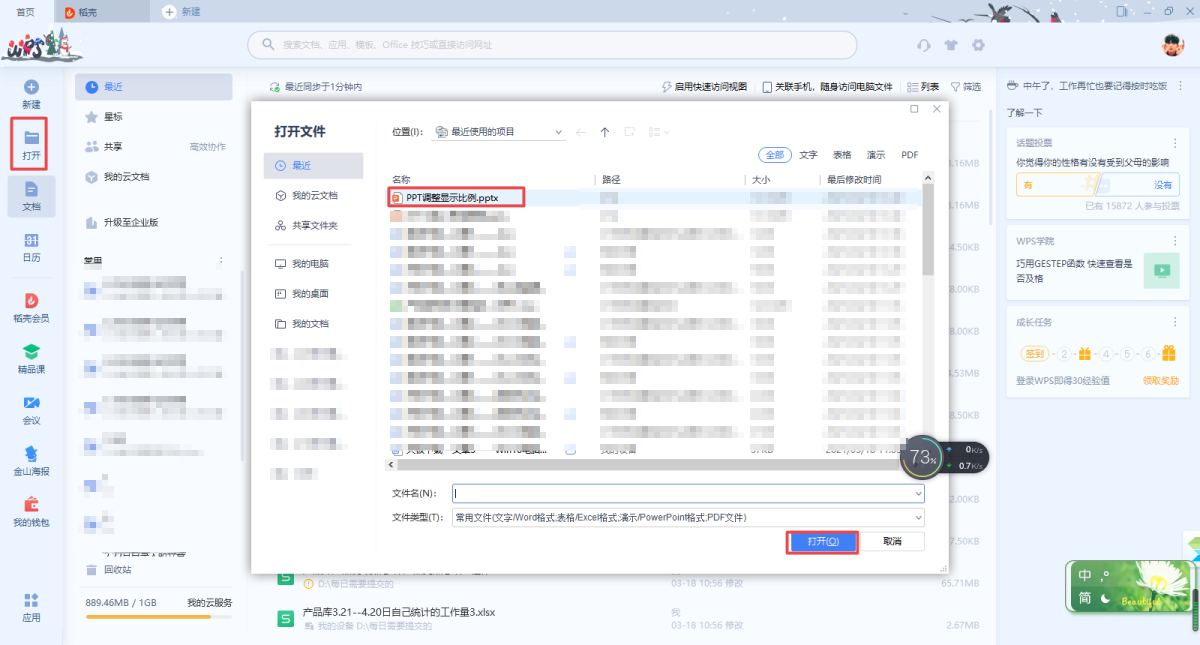
Task: Open 日历 calendar in the sidebar
Action: coord(31,241)
